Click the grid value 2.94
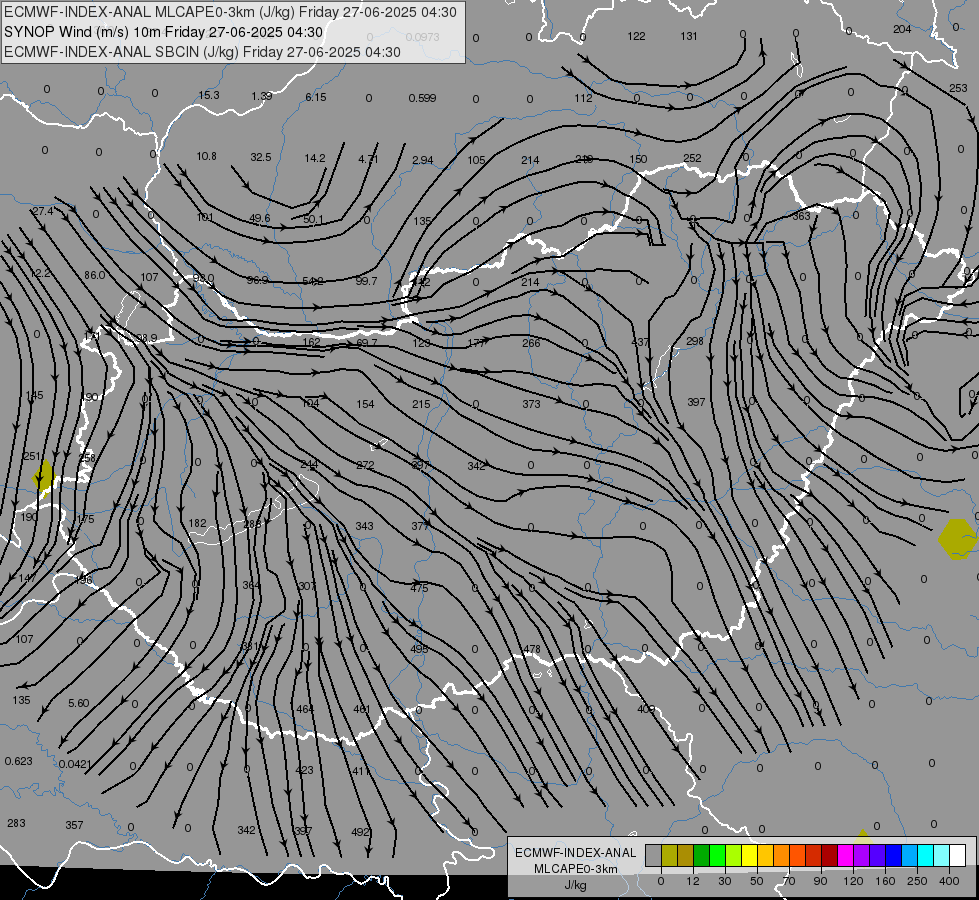 click(423, 160)
